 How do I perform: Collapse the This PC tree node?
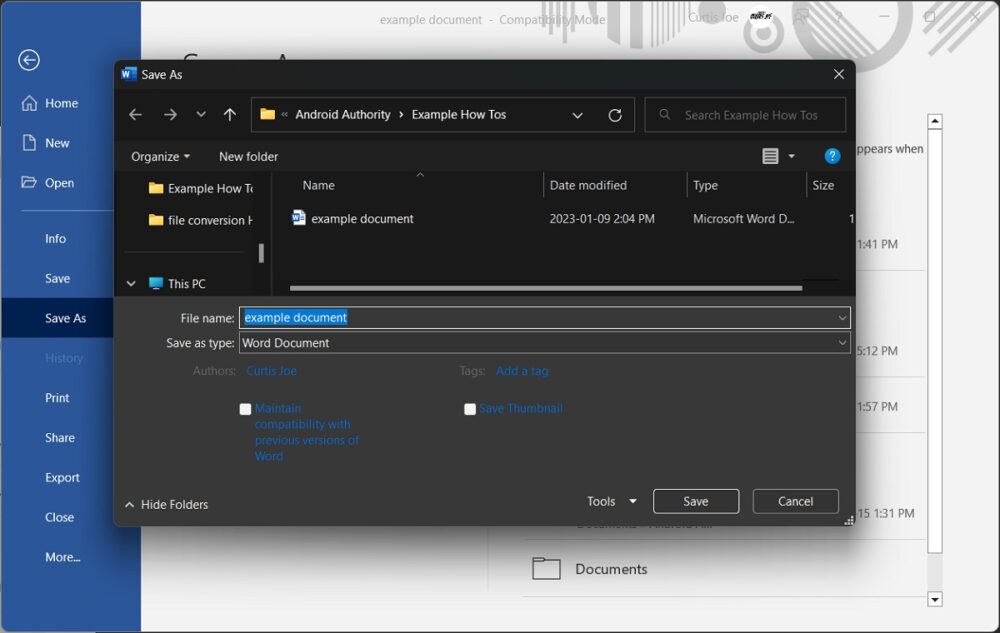[131, 284]
